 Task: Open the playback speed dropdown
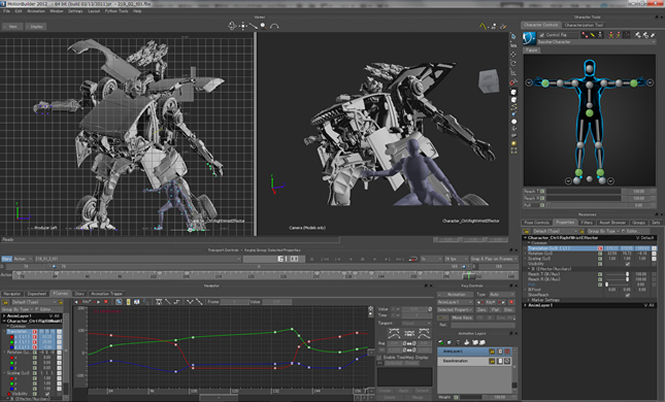[431, 259]
